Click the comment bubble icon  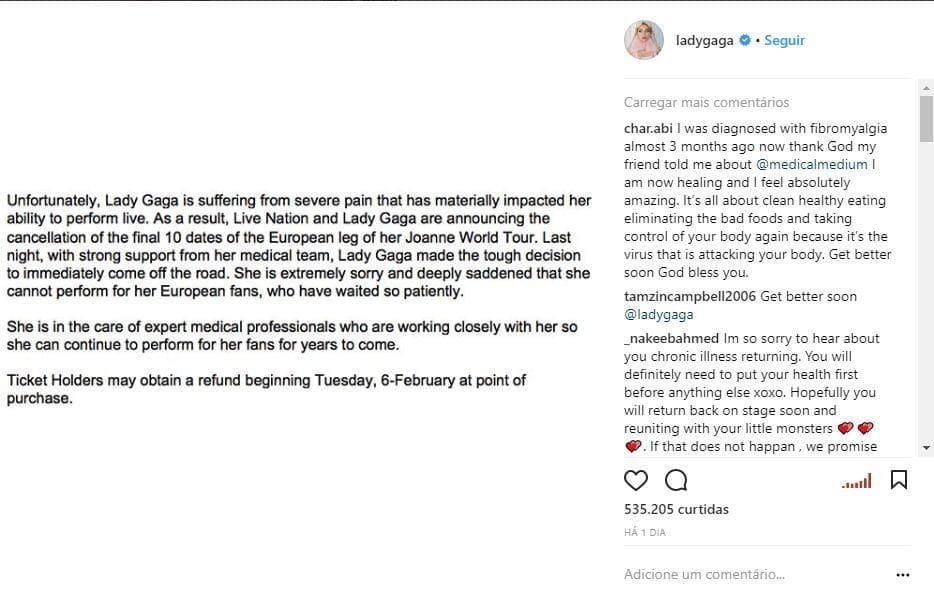[x=676, y=480]
